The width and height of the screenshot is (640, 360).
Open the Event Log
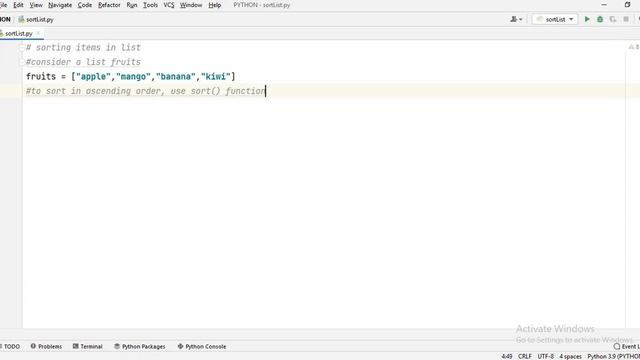627,346
